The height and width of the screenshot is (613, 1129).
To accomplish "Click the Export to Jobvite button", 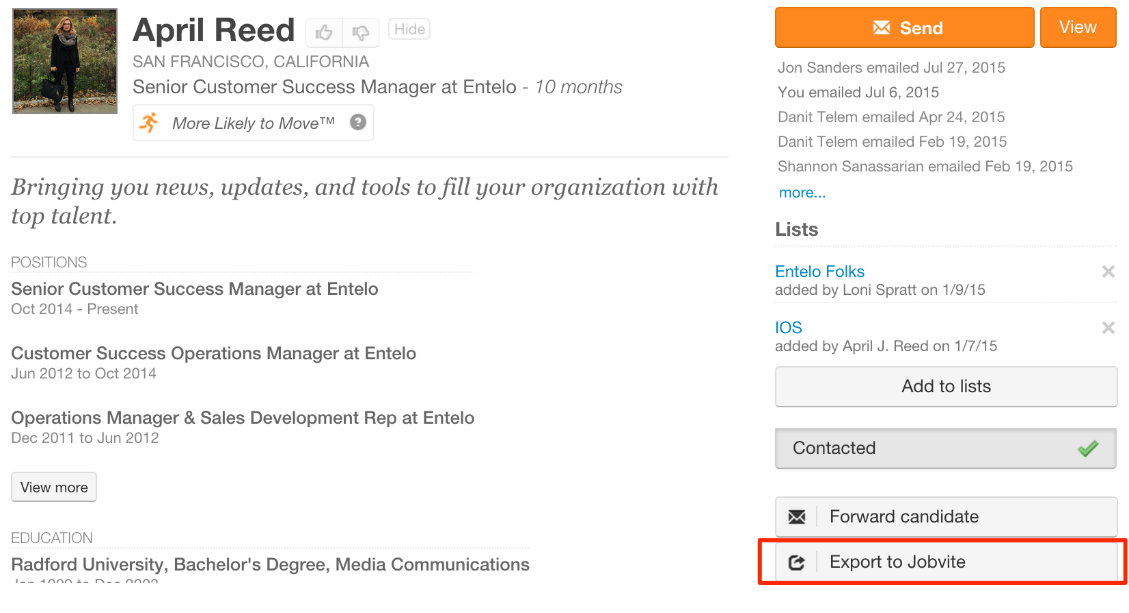I will coord(946,562).
